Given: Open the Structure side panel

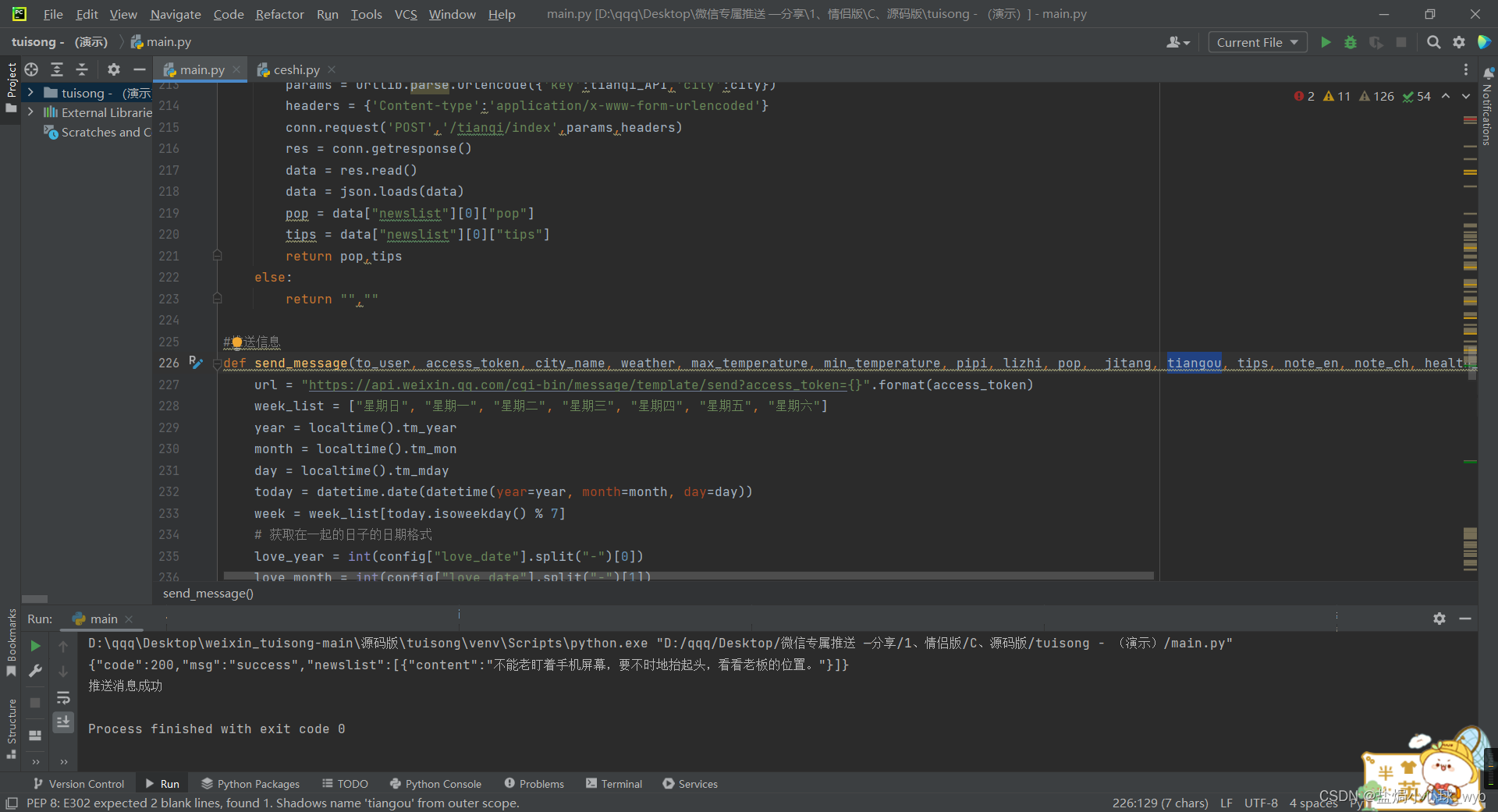Looking at the screenshot, I should tap(11, 728).
